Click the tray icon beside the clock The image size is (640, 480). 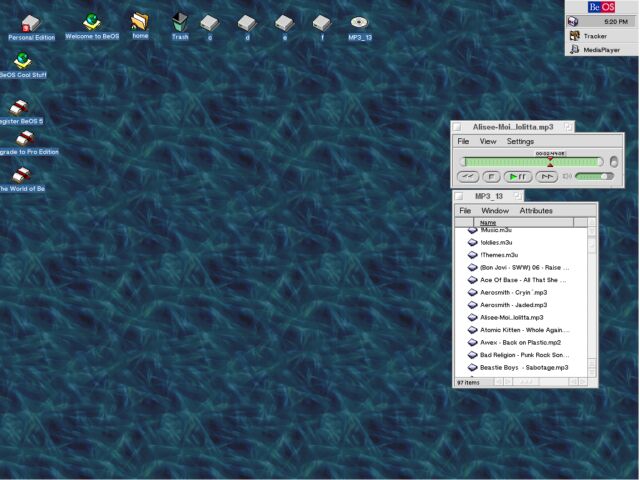(x=573, y=21)
